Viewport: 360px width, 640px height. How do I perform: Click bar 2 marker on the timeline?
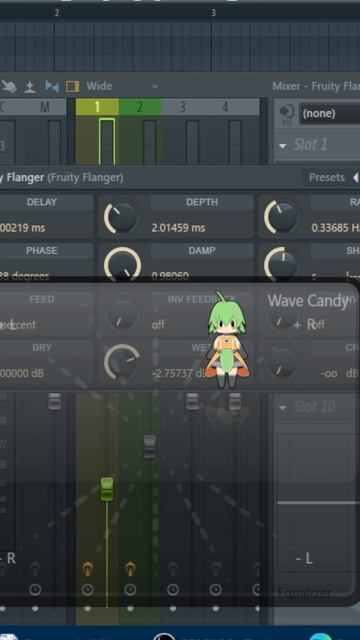(57, 13)
